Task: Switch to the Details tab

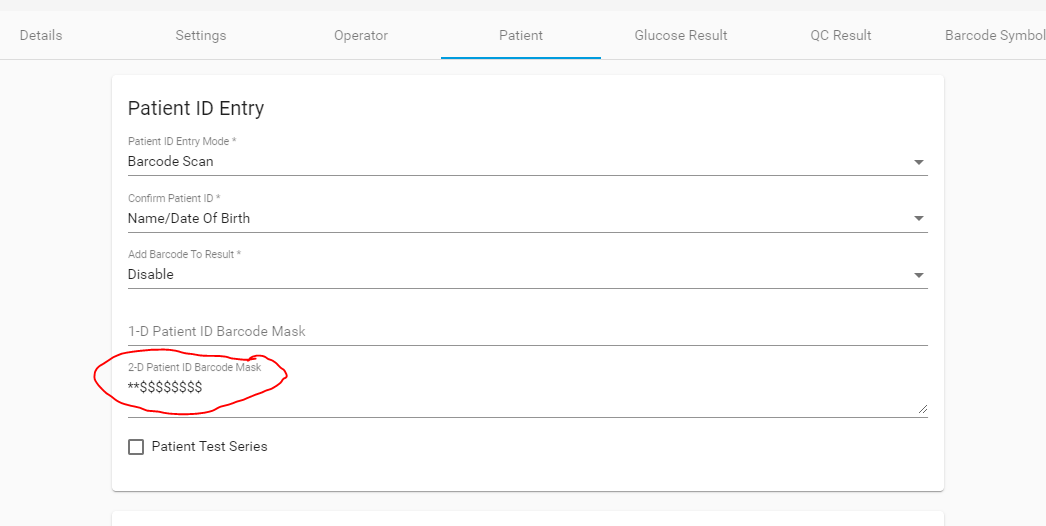Action: [41, 36]
